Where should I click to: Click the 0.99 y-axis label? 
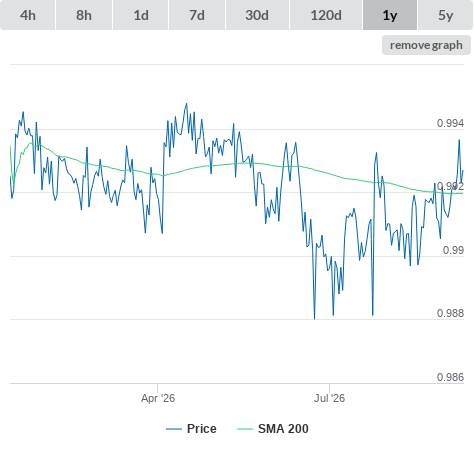453,250
